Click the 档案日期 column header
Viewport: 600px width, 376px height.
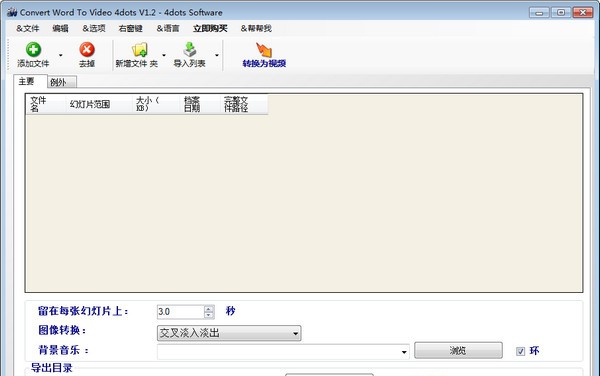(x=200, y=104)
